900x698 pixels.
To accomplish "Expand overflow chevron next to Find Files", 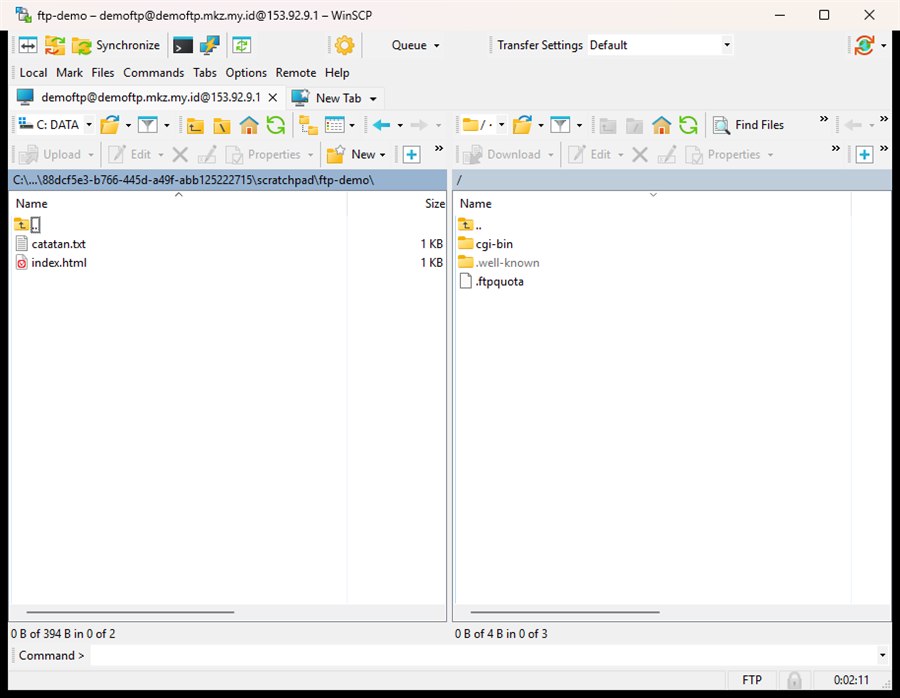I will pyautogui.click(x=824, y=118).
